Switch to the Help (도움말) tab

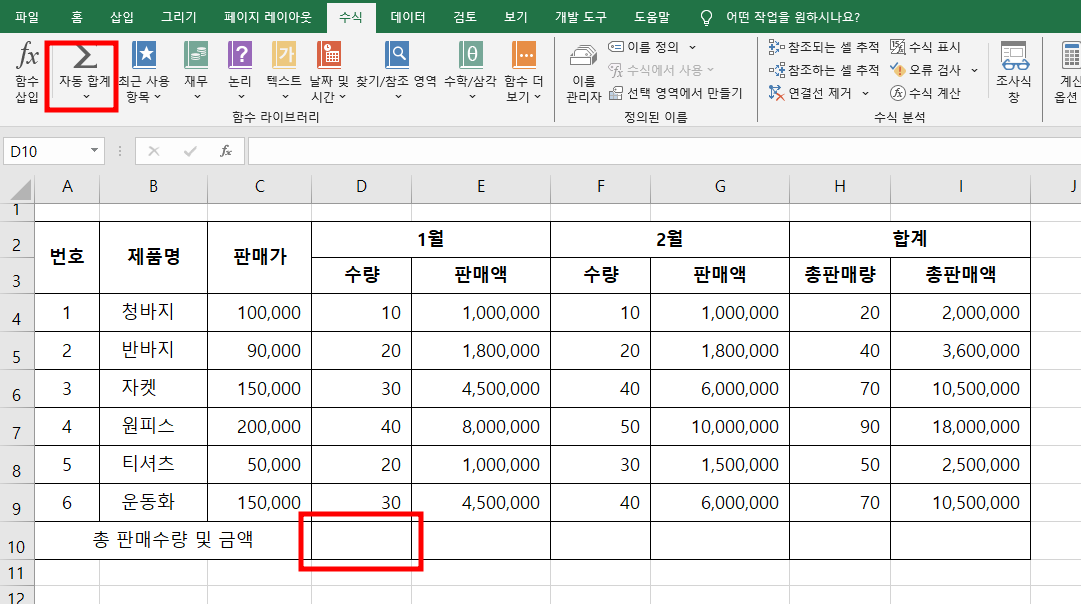pos(651,17)
